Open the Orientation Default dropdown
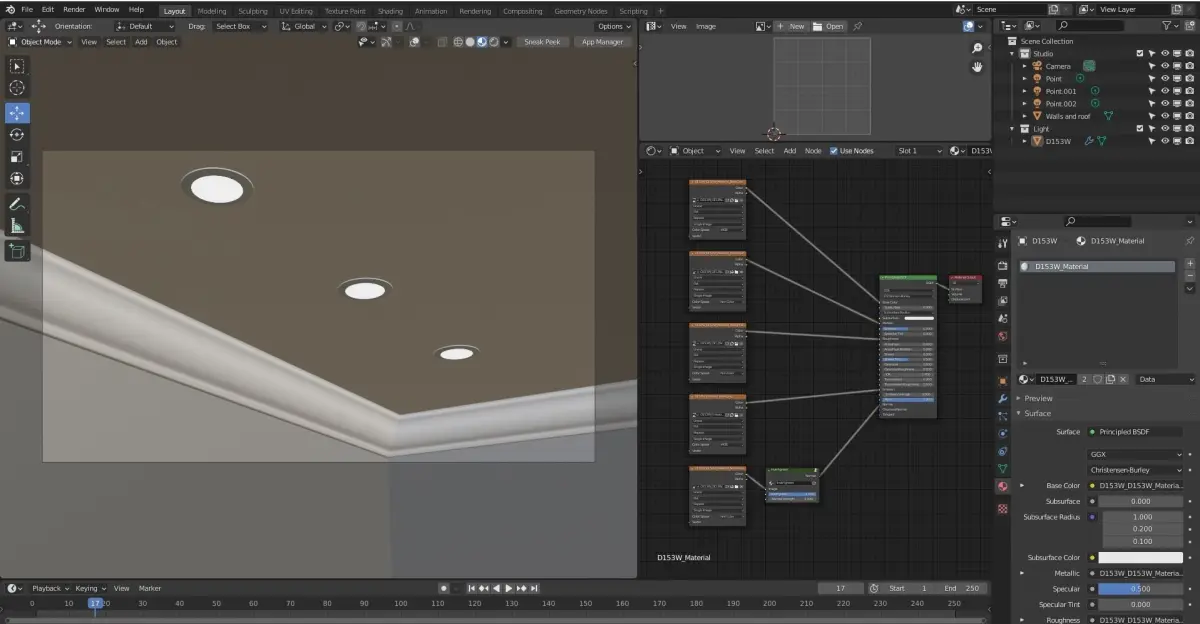The width and height of the screenshot is (1200, 624). click(145, 26)
